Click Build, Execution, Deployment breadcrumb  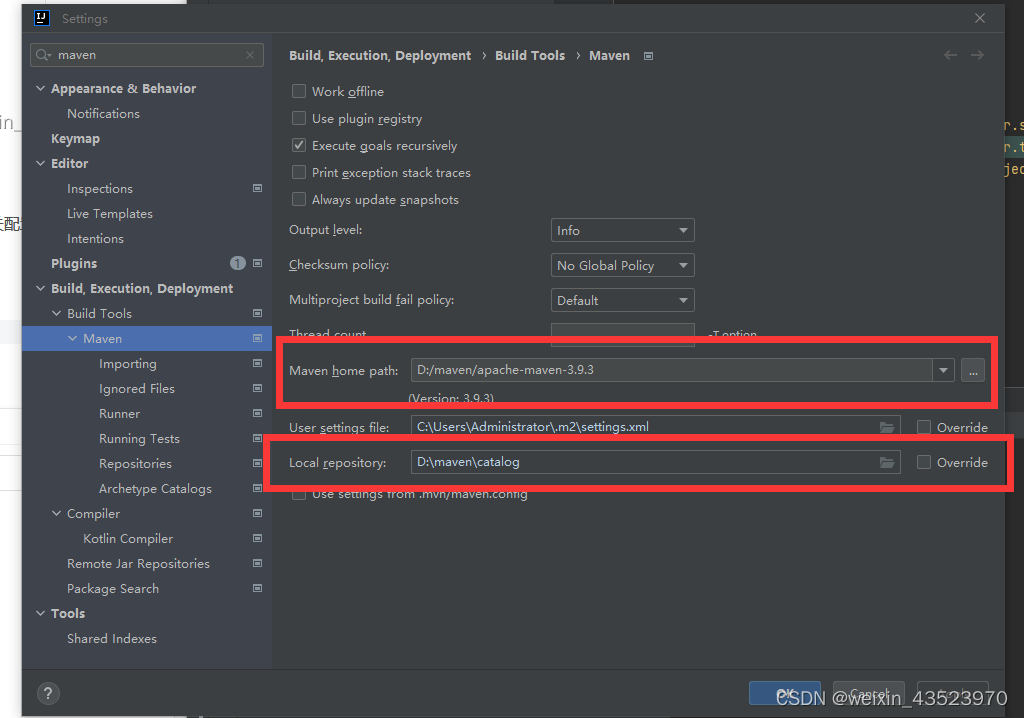pyautogui.click(x=380, y=56)
